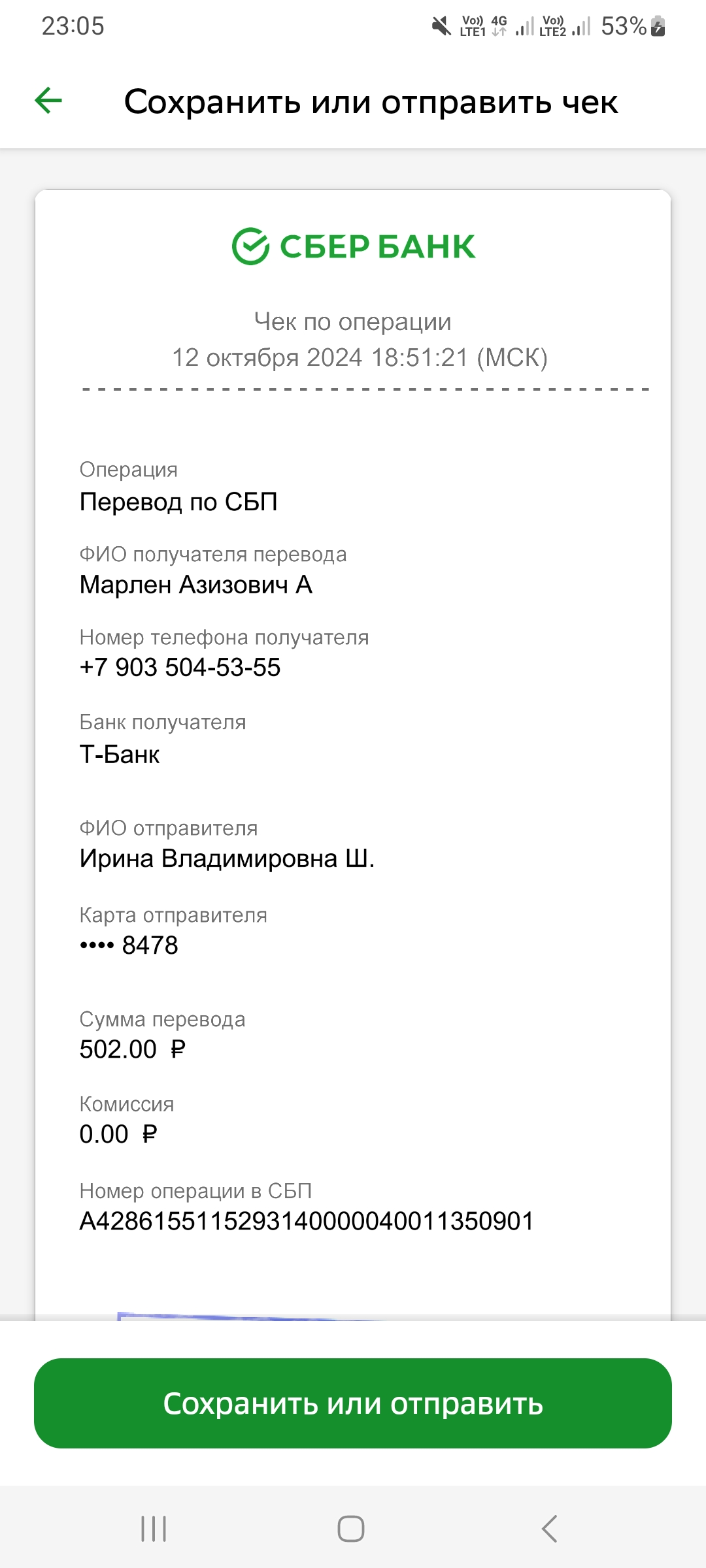Tap the muted sound status icon
This screenshot has width=706, height=1568.
click(442, 26)
